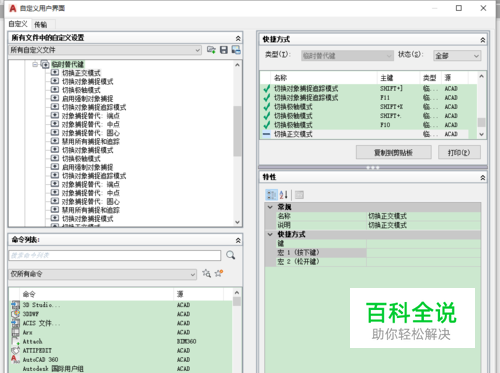The image size is (500, 373).
Task: Click the 打印(P) button
Action: click(459, 152)
